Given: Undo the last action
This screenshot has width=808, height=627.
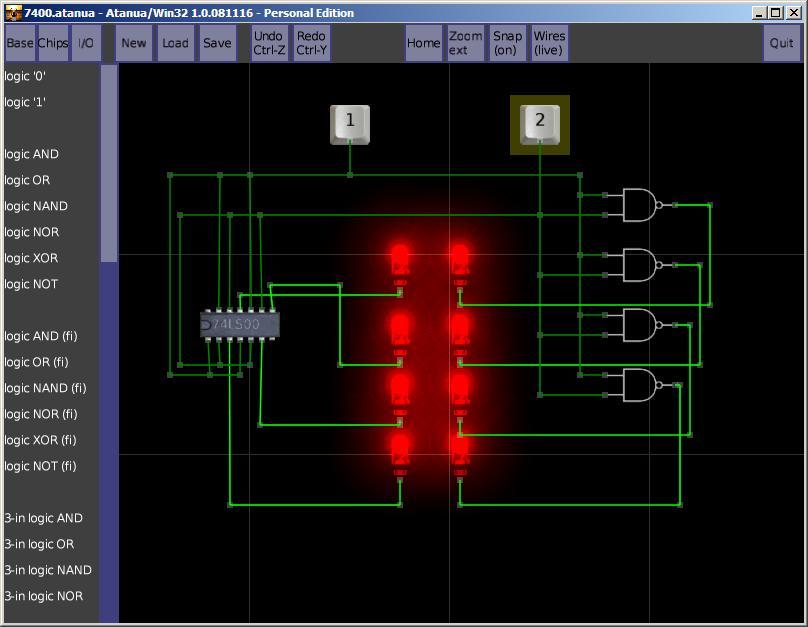Looking at the screenshot, I should [269, 43].
